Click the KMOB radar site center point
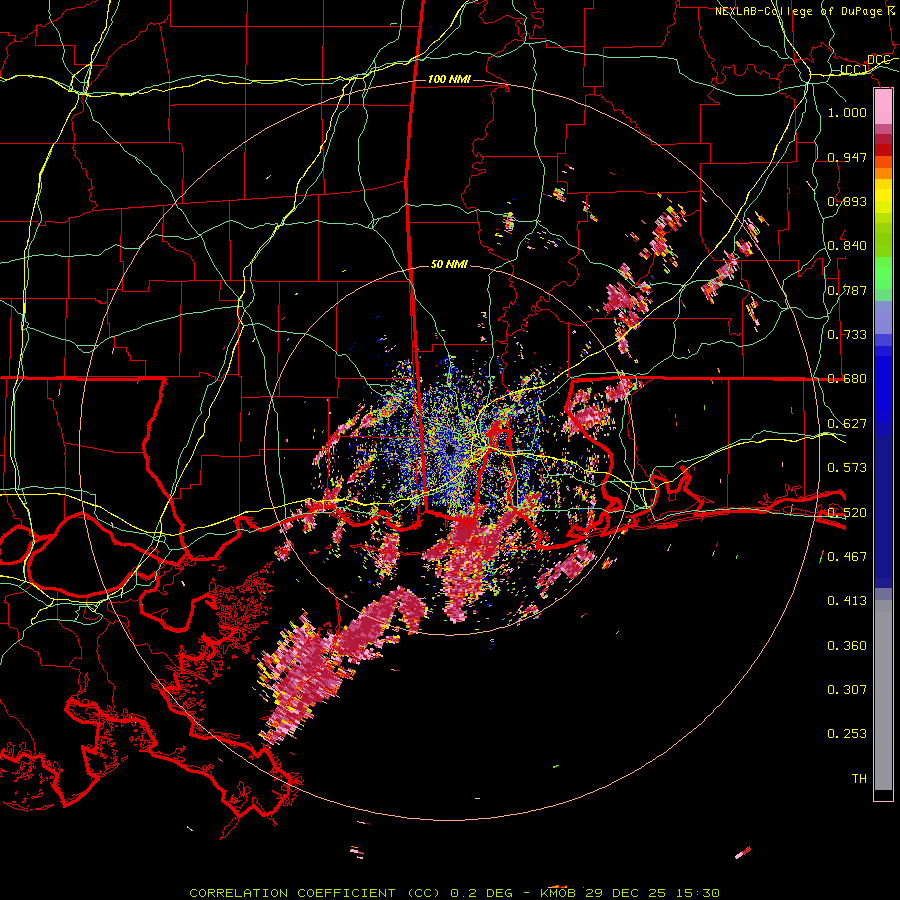The width and height of the screenshot is (900, 900). pyautogui.click(x=450, y=449)
